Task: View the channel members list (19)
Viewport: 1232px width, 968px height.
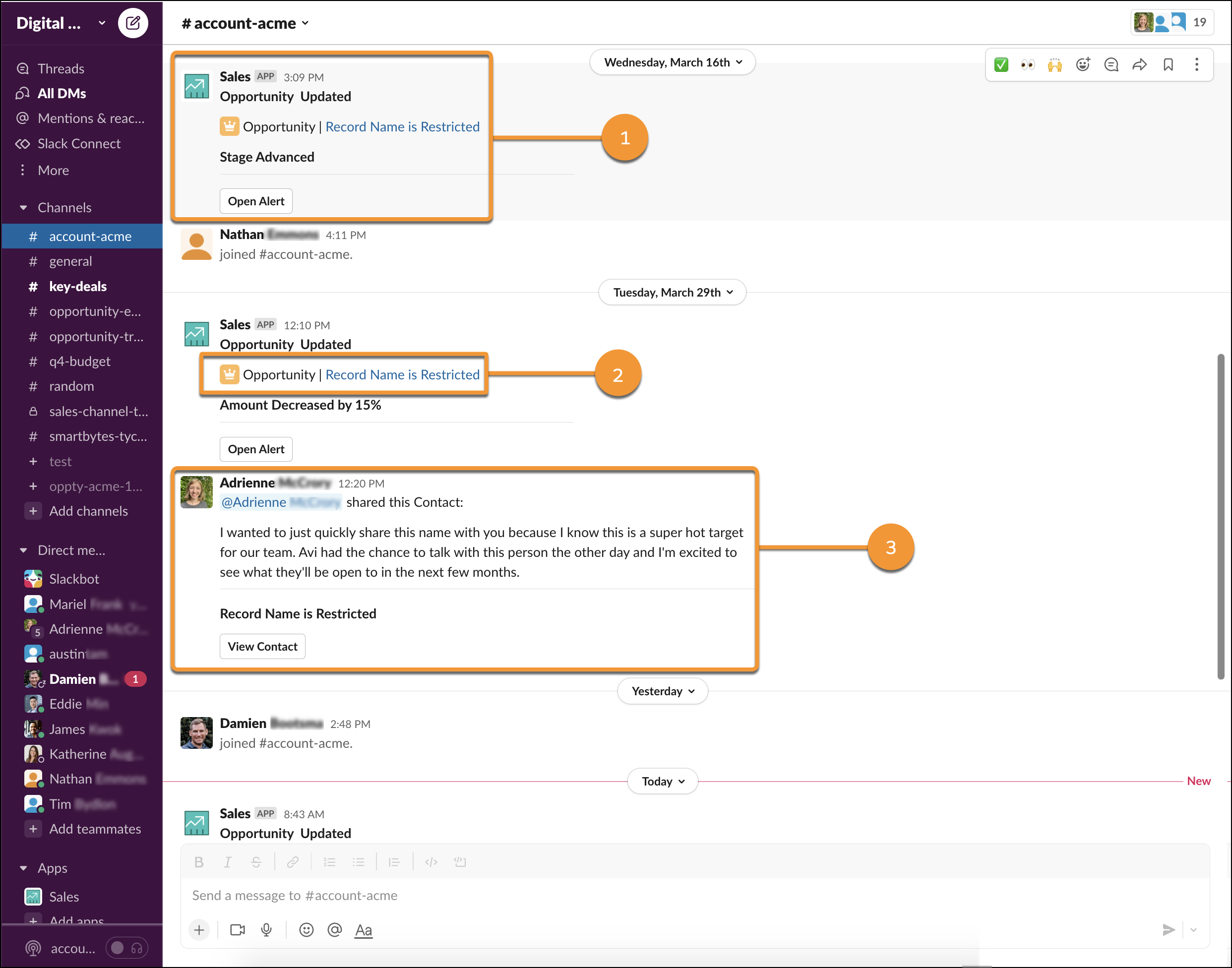Action: click(1171, 23)
